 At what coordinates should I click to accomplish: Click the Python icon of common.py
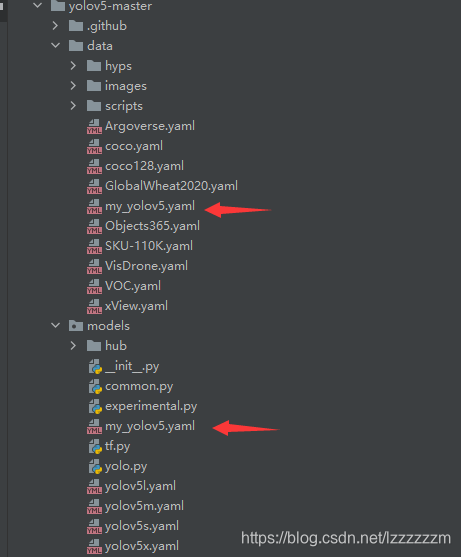click(x=96, y=386)
